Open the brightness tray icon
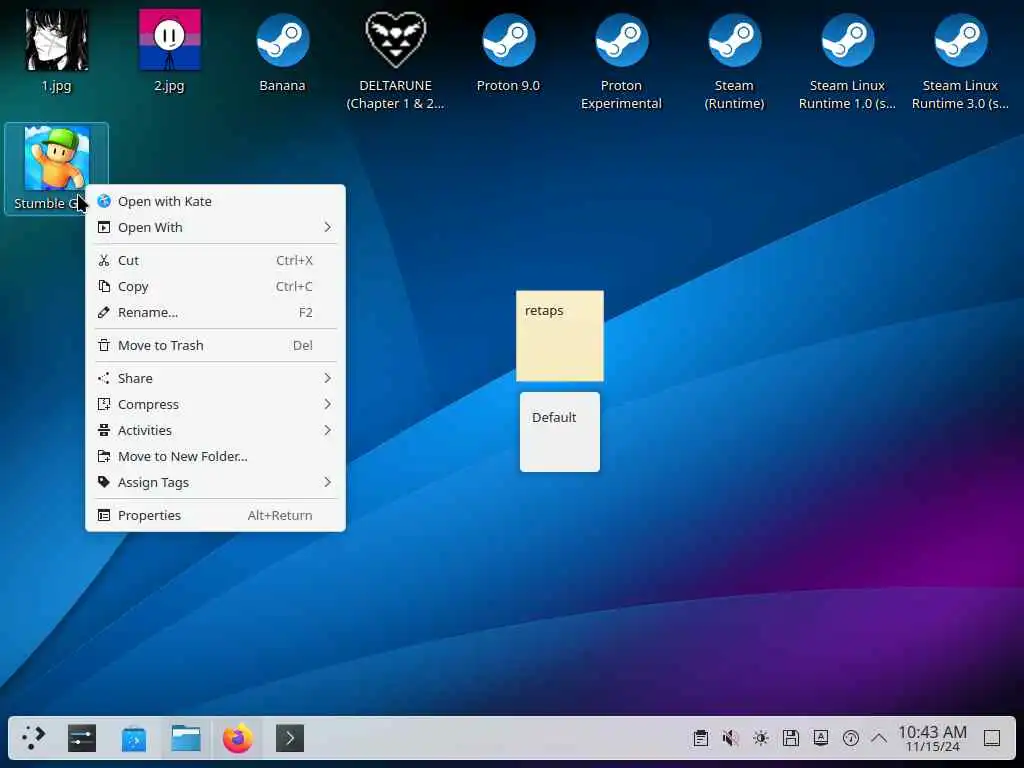The image size is (1024, 768). (761, 738)
